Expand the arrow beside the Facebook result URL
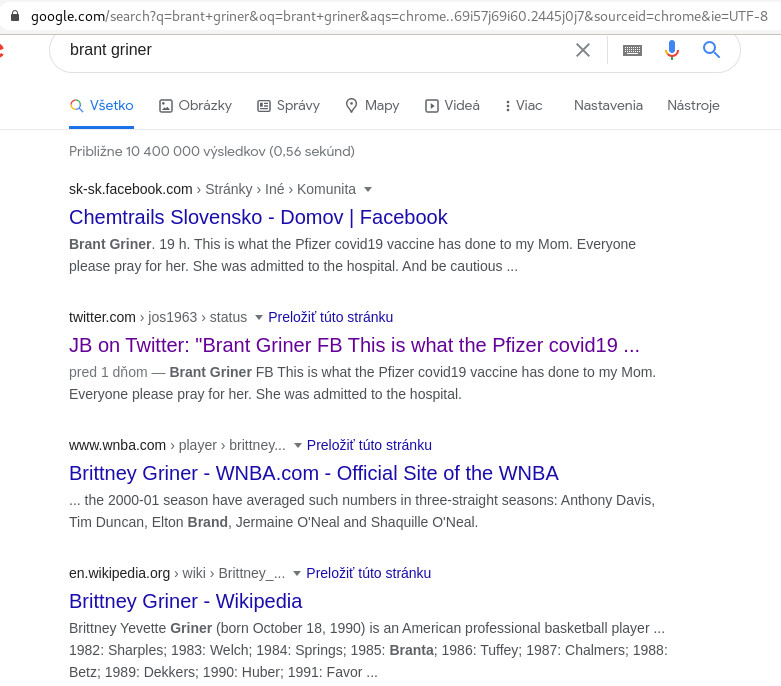 pos(368,189)
